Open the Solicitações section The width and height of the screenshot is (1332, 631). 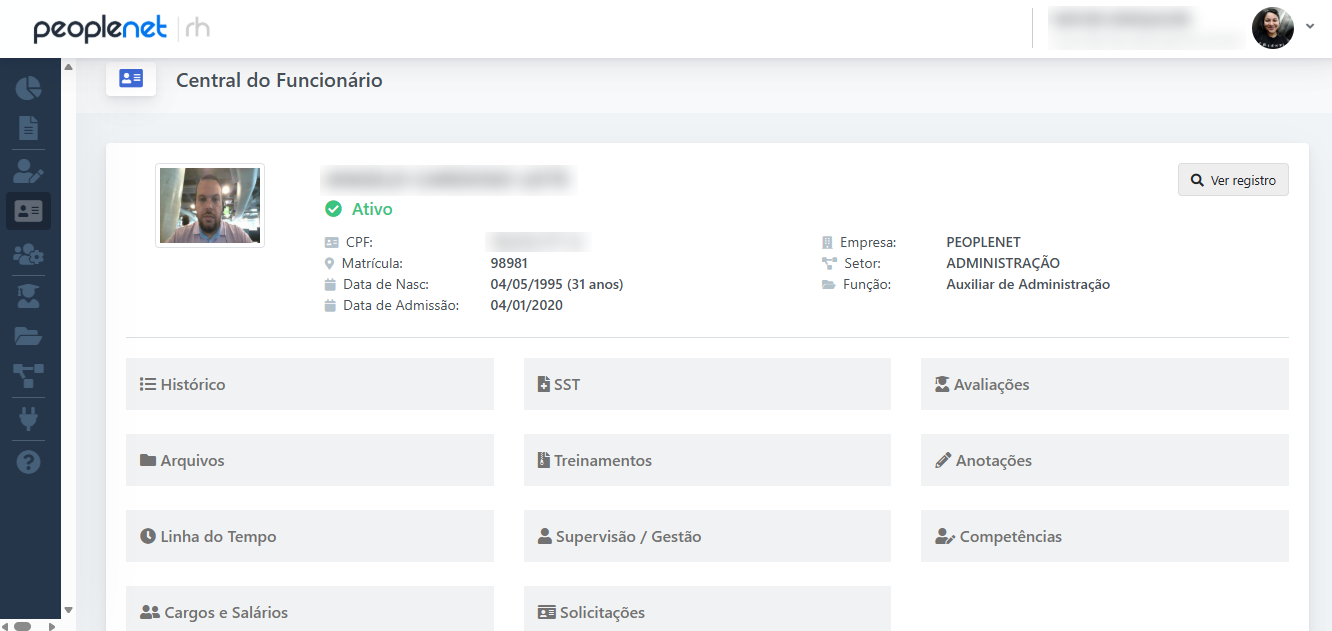pyautogui.click(x=707, y=609)
